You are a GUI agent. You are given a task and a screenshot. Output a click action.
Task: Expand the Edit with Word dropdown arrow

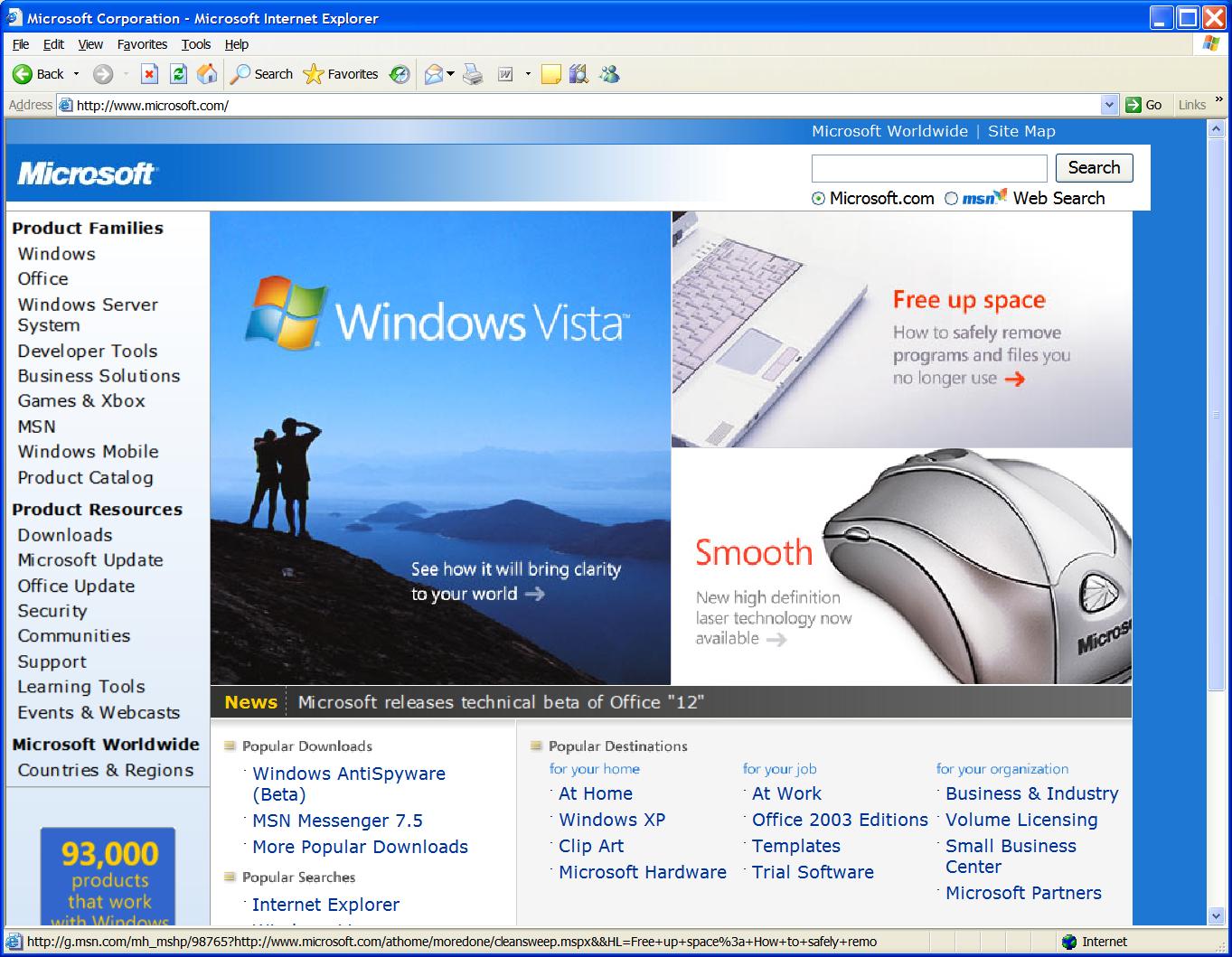(528, 74)
